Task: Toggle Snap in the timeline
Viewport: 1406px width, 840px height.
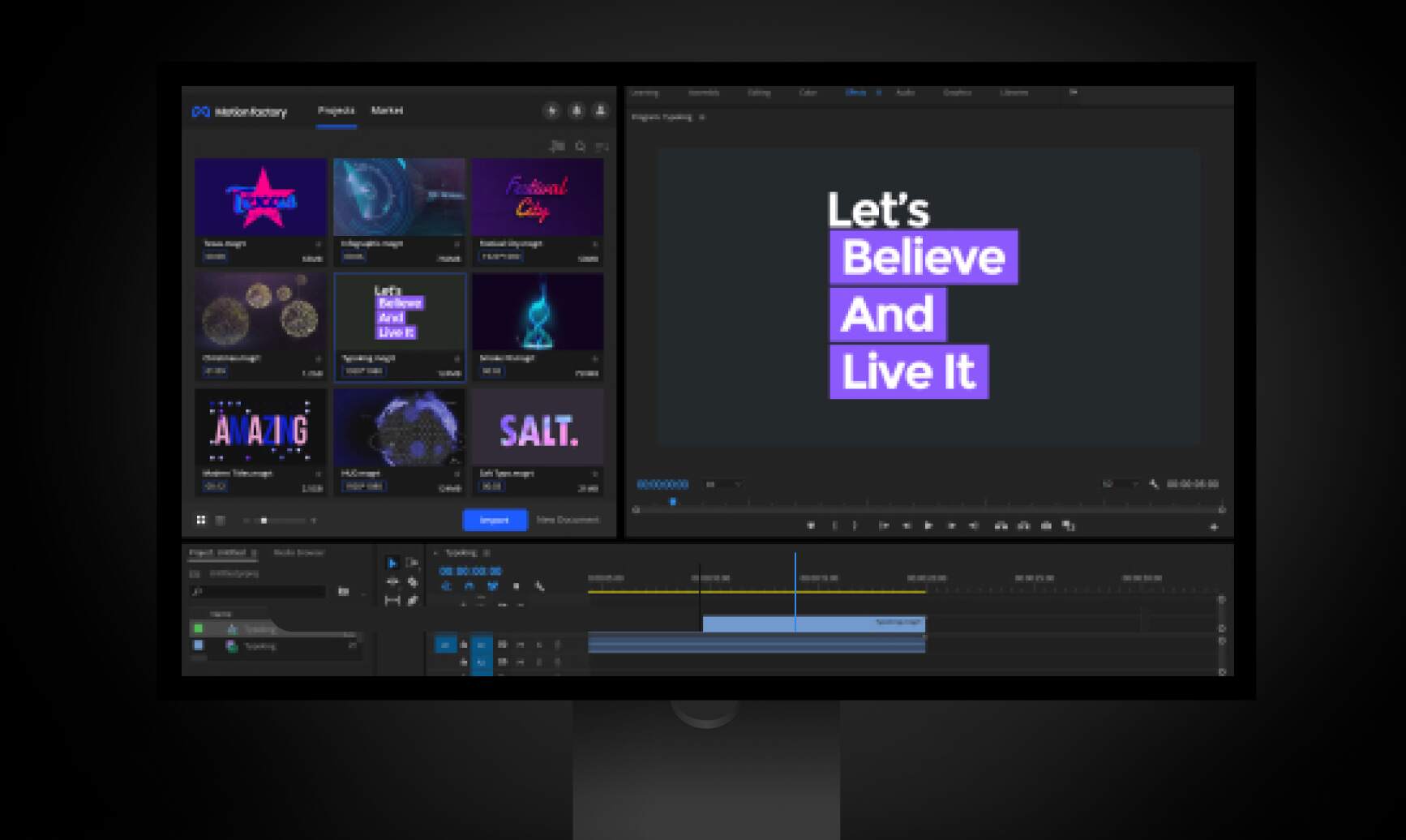Action: (x=469, y=586)
